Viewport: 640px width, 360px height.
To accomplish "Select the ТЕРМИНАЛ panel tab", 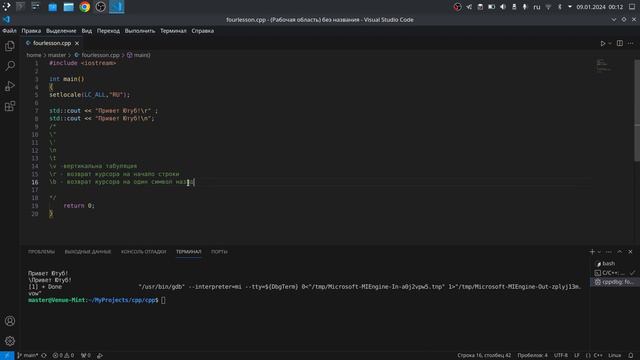I will tap(189, 252).
